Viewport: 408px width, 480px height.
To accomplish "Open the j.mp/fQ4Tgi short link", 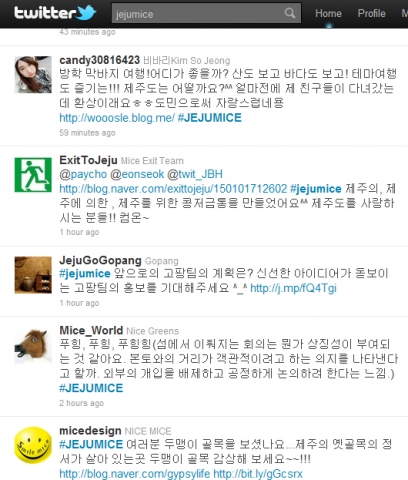I will [293, 288].
